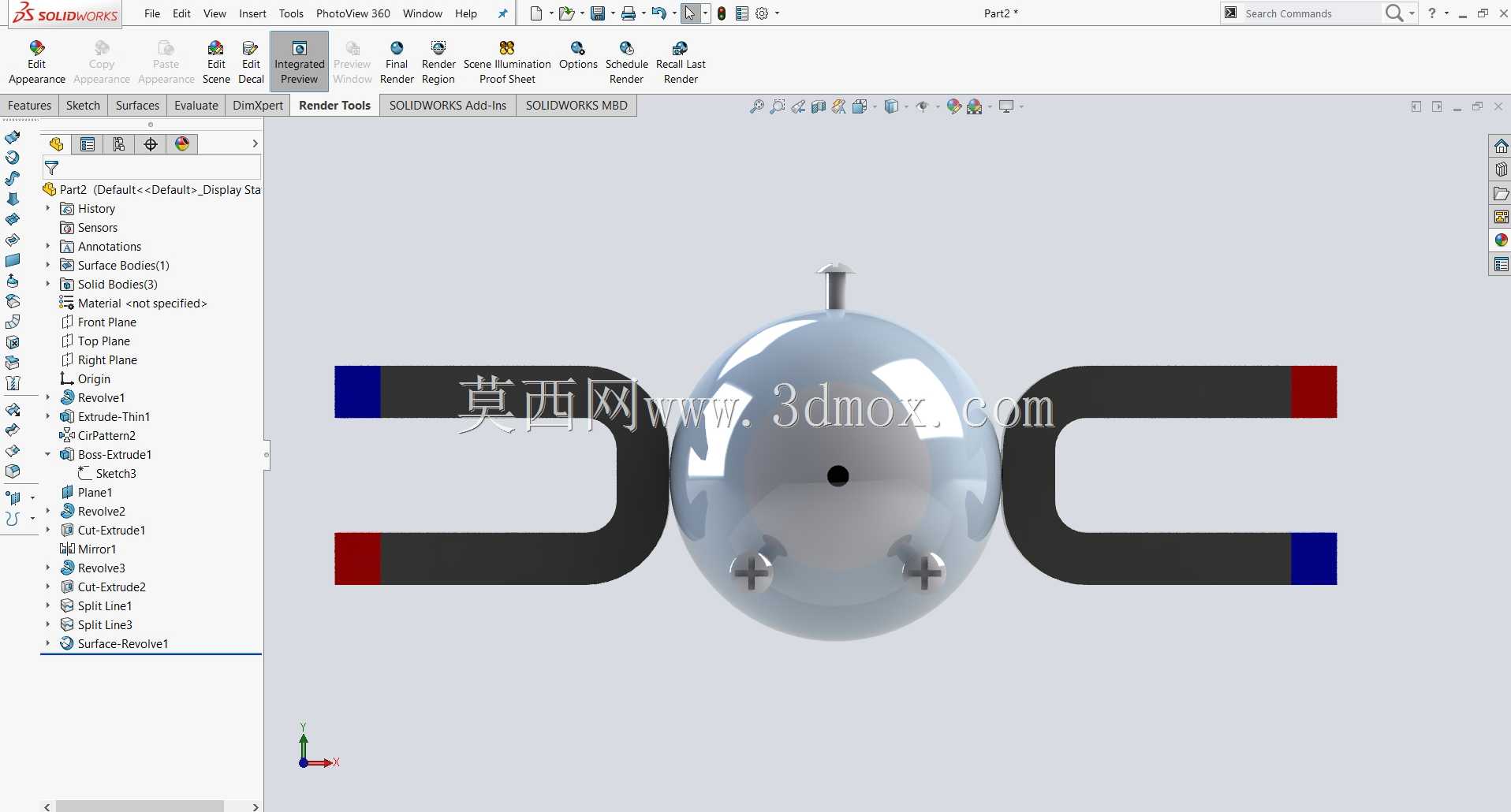Open SOLIDWORKS Resources home pane
The height and width of the screenshot is (812, 1511).
(x=1501, y=146)
